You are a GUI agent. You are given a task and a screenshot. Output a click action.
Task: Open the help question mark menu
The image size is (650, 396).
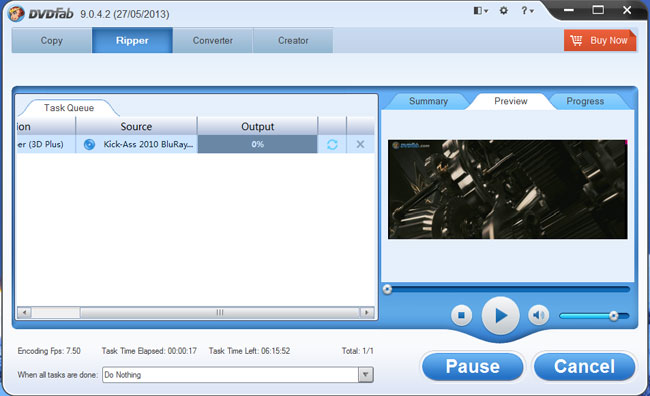coord(527,11)
